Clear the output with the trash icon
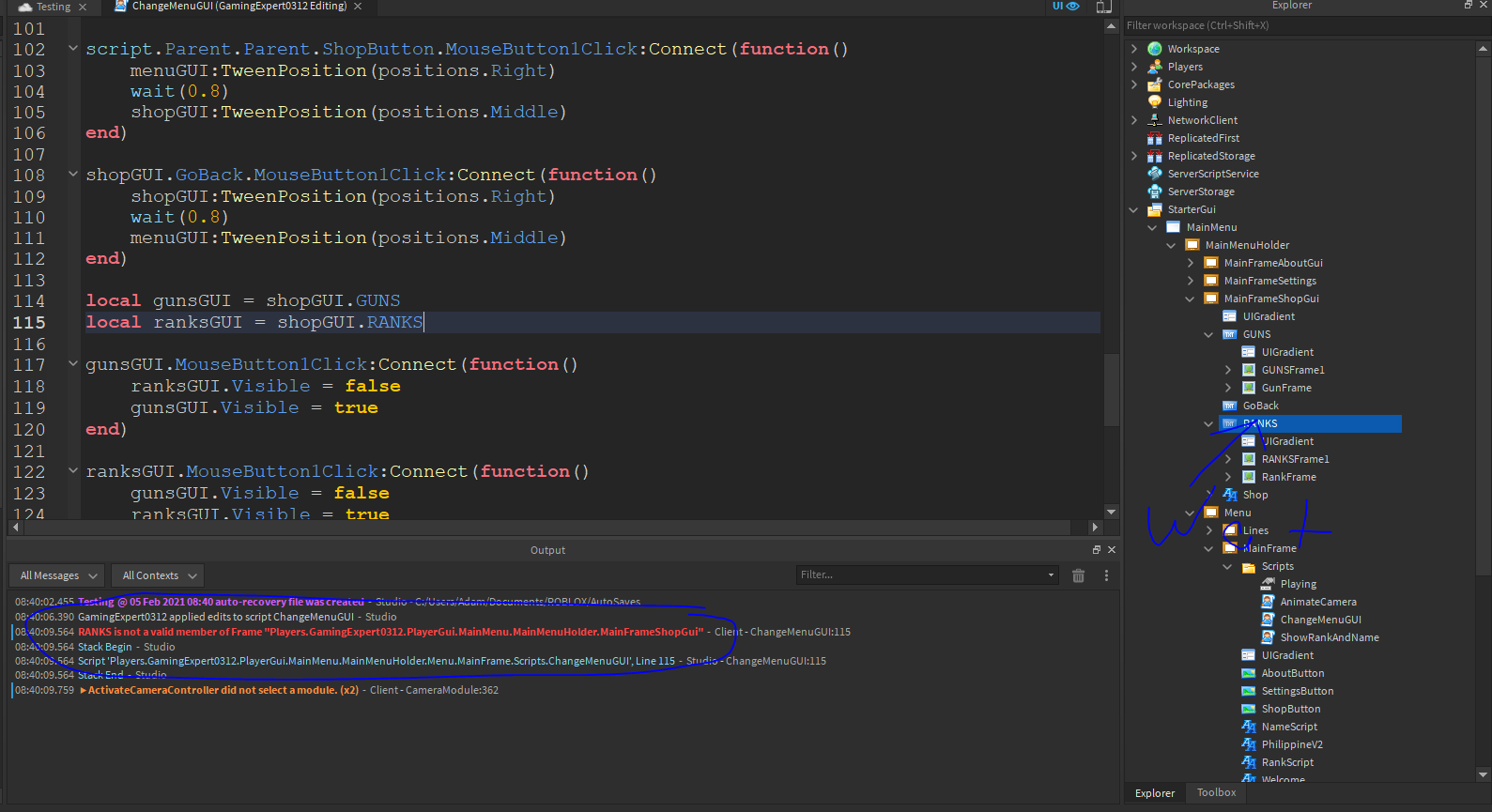The height and width of the screenshot is (812, 1492). (1078, 575)
